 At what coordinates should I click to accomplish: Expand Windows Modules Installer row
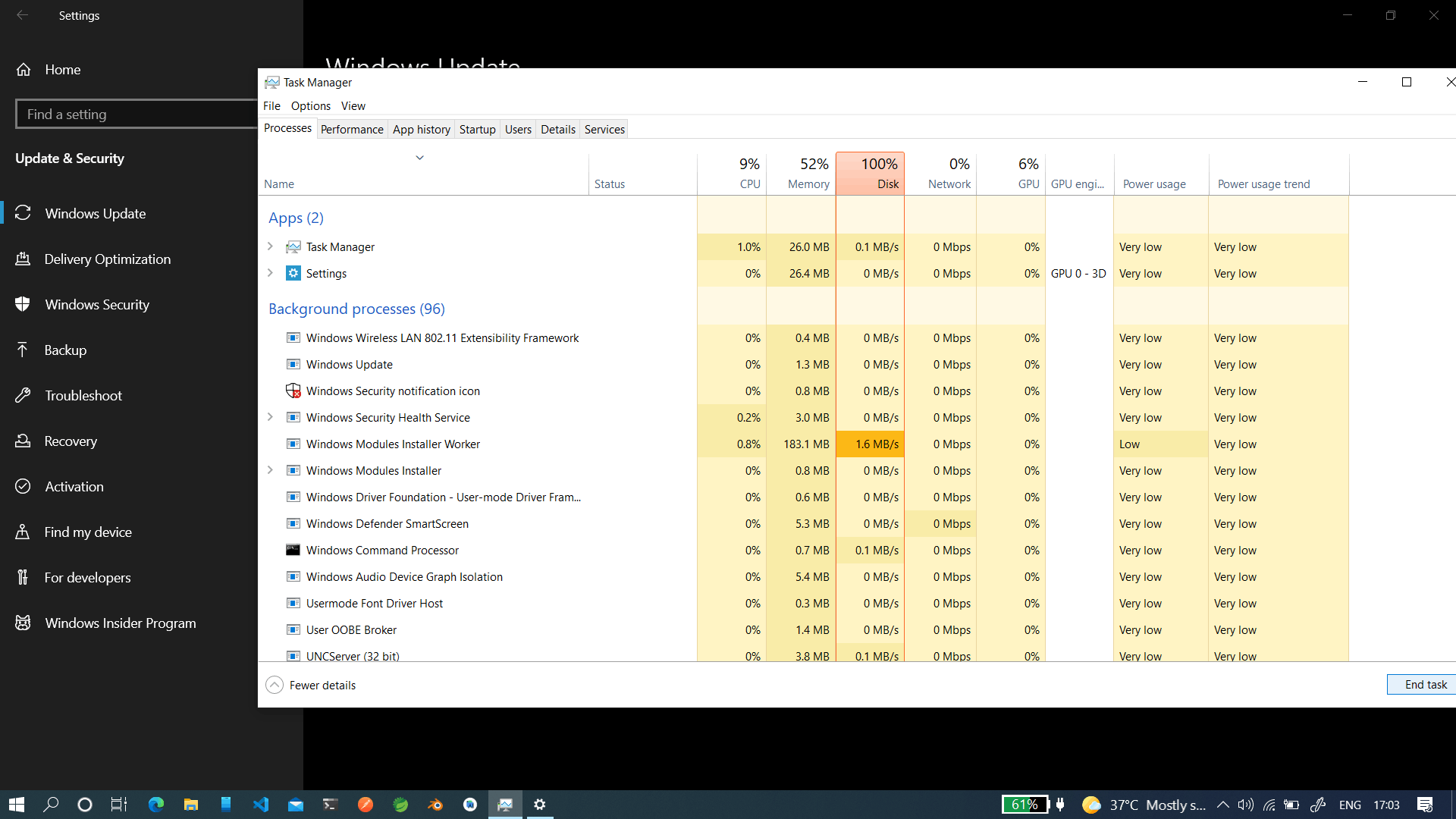pos(270,471)
